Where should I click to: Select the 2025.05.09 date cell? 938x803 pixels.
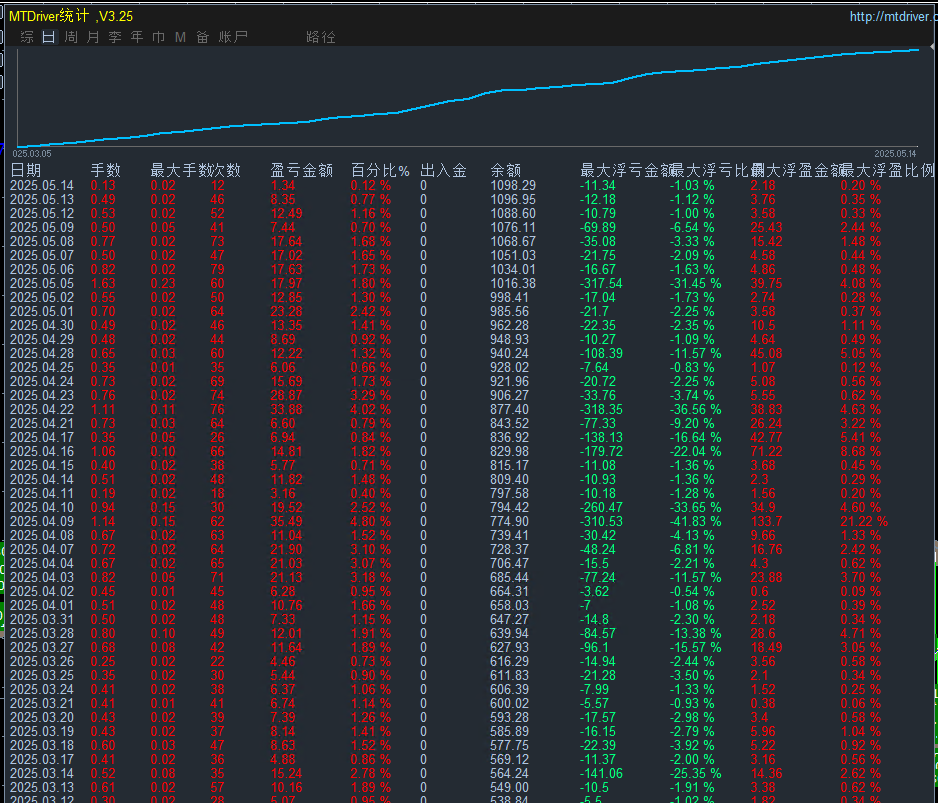[x=42, y=227]
